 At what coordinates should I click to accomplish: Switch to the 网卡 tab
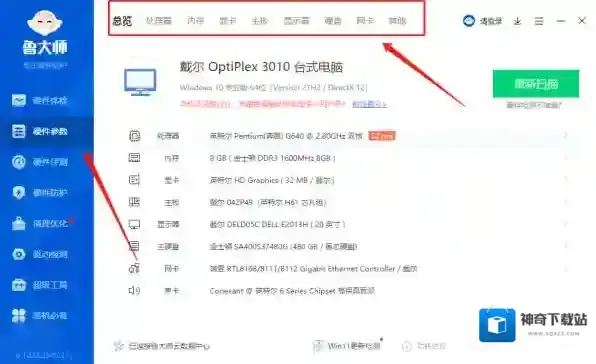click(x=365, y=21)
